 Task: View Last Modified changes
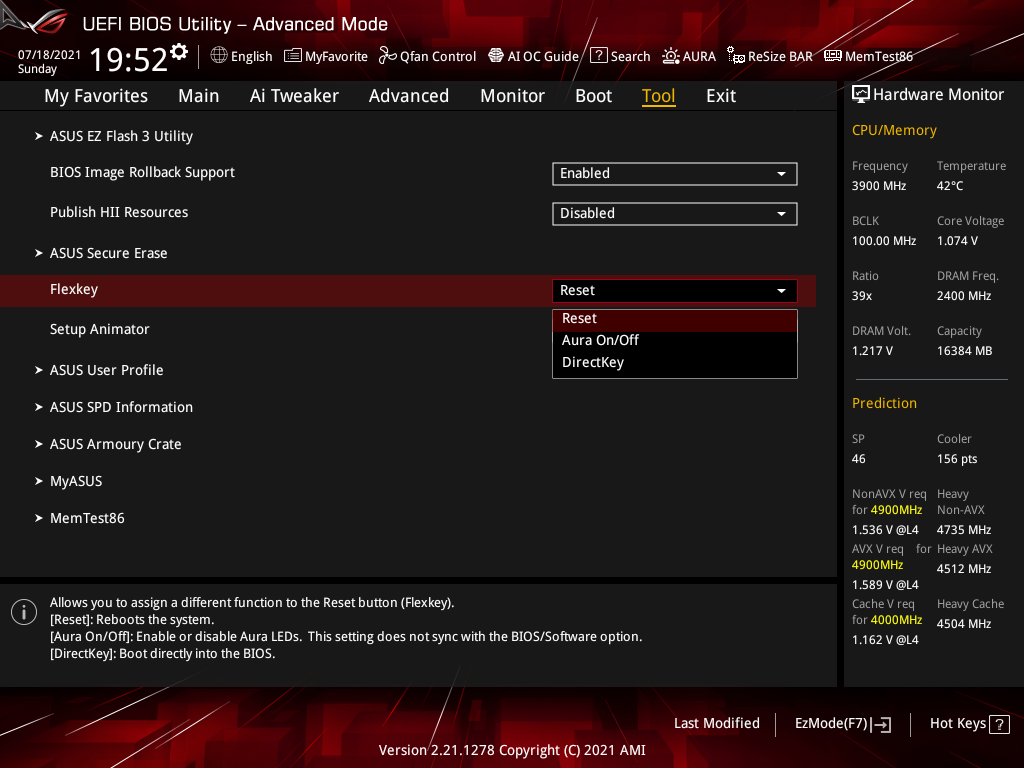(x=716, y=723)
